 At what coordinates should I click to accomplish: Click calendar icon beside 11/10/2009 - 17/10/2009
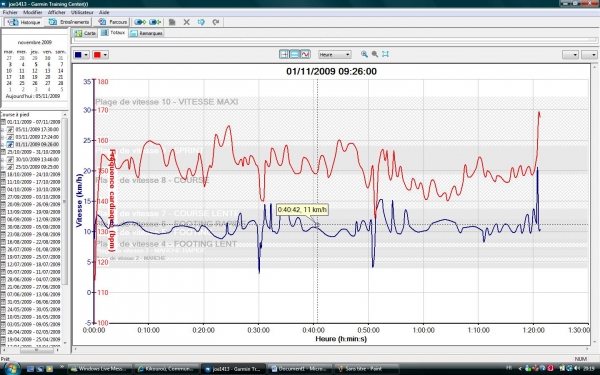pos(3,182)
